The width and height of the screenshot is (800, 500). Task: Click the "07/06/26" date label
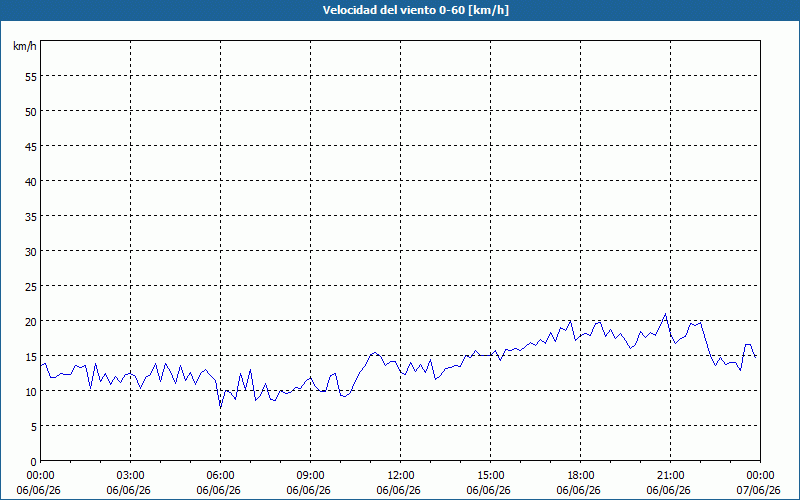[x=758, y=490]
